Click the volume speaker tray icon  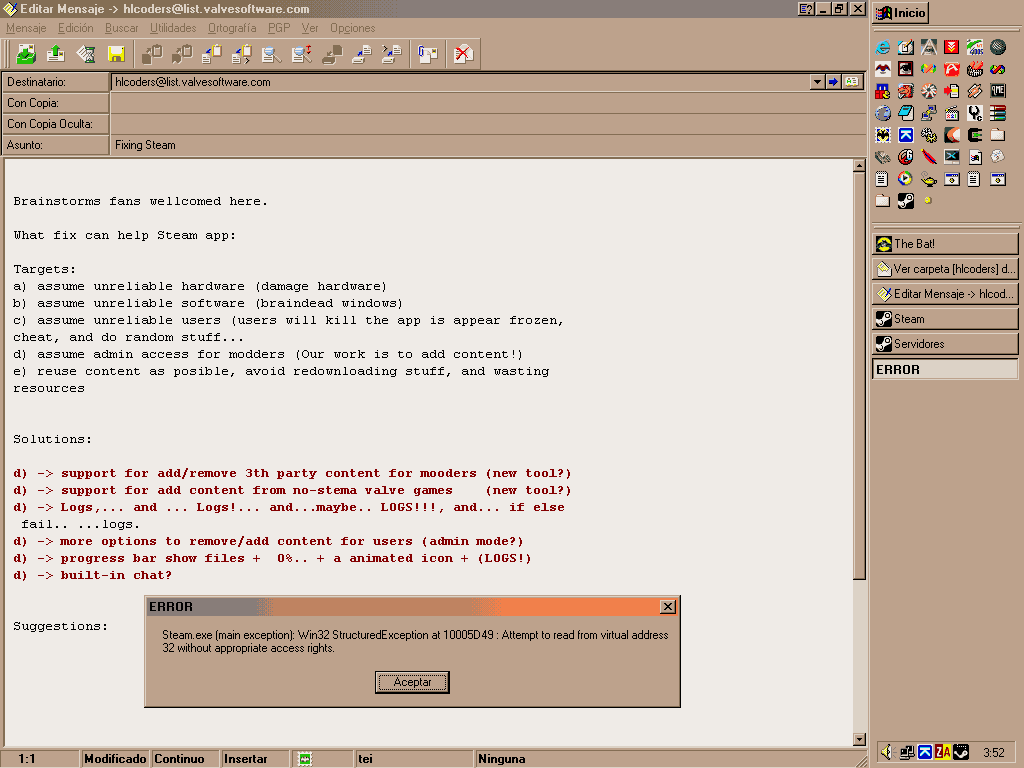click(x=886, y=752)
